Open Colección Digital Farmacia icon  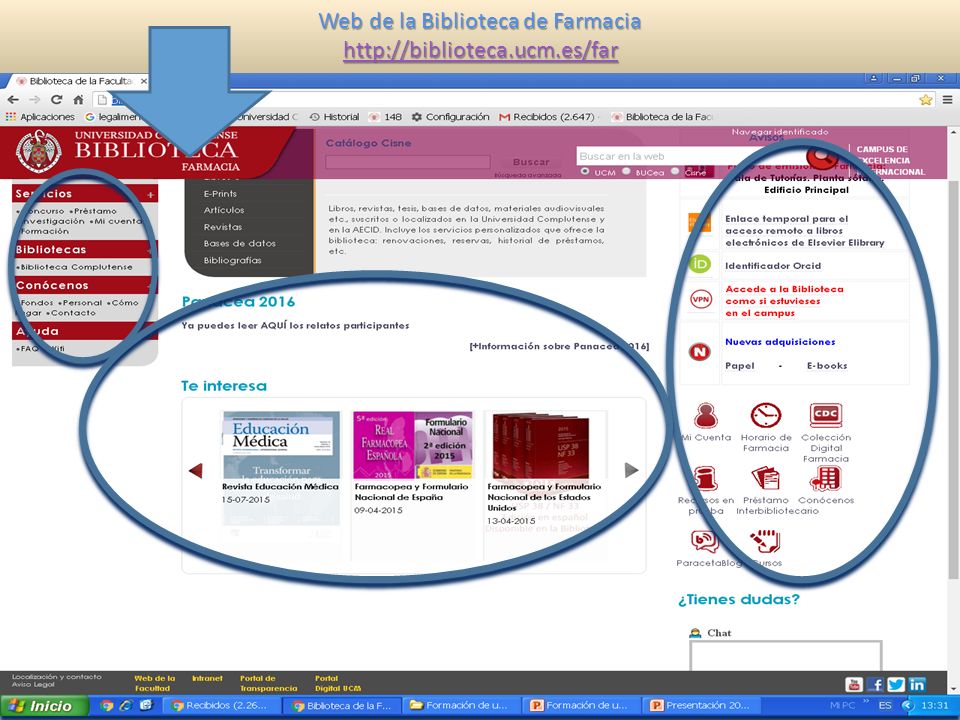[825, 415]
